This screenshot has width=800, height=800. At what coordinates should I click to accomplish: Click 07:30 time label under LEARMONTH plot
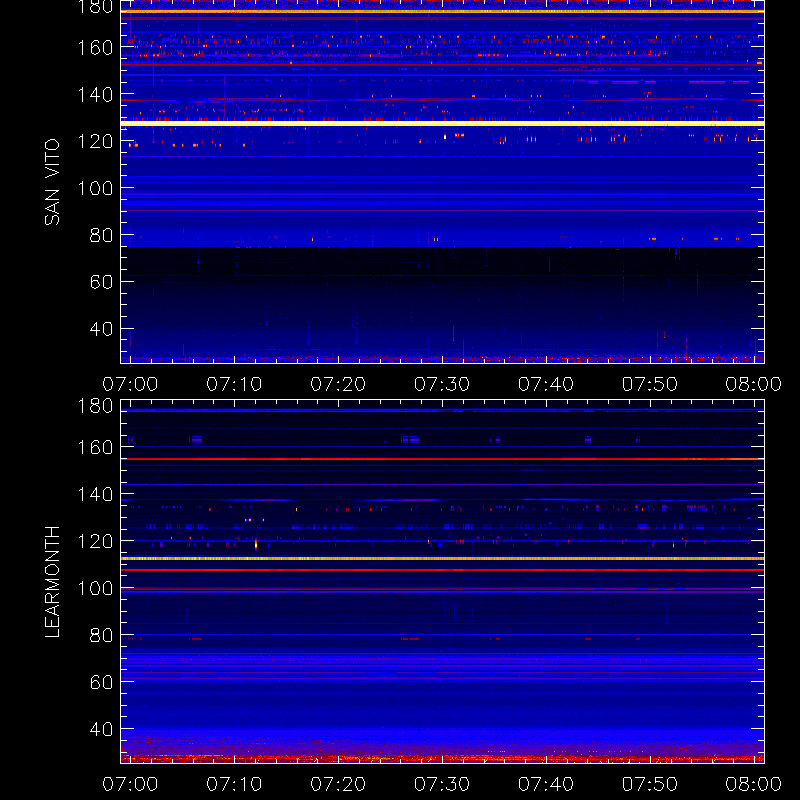(x=442, y=784)
